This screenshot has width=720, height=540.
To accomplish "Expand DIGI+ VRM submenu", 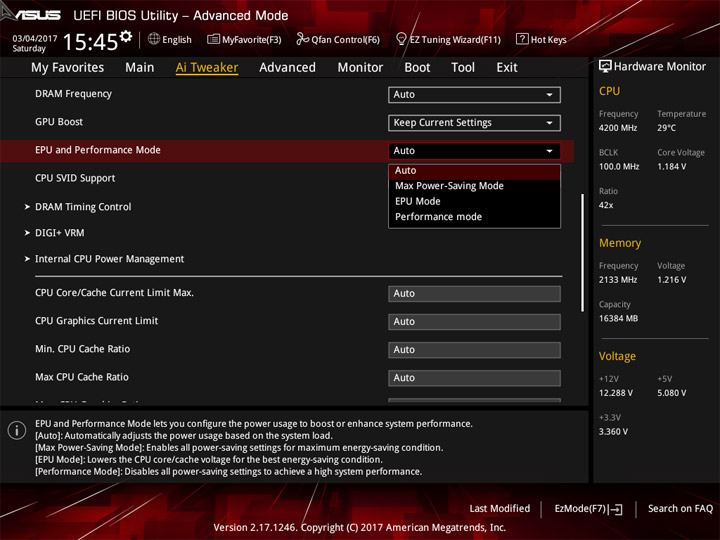I will 59,233.
